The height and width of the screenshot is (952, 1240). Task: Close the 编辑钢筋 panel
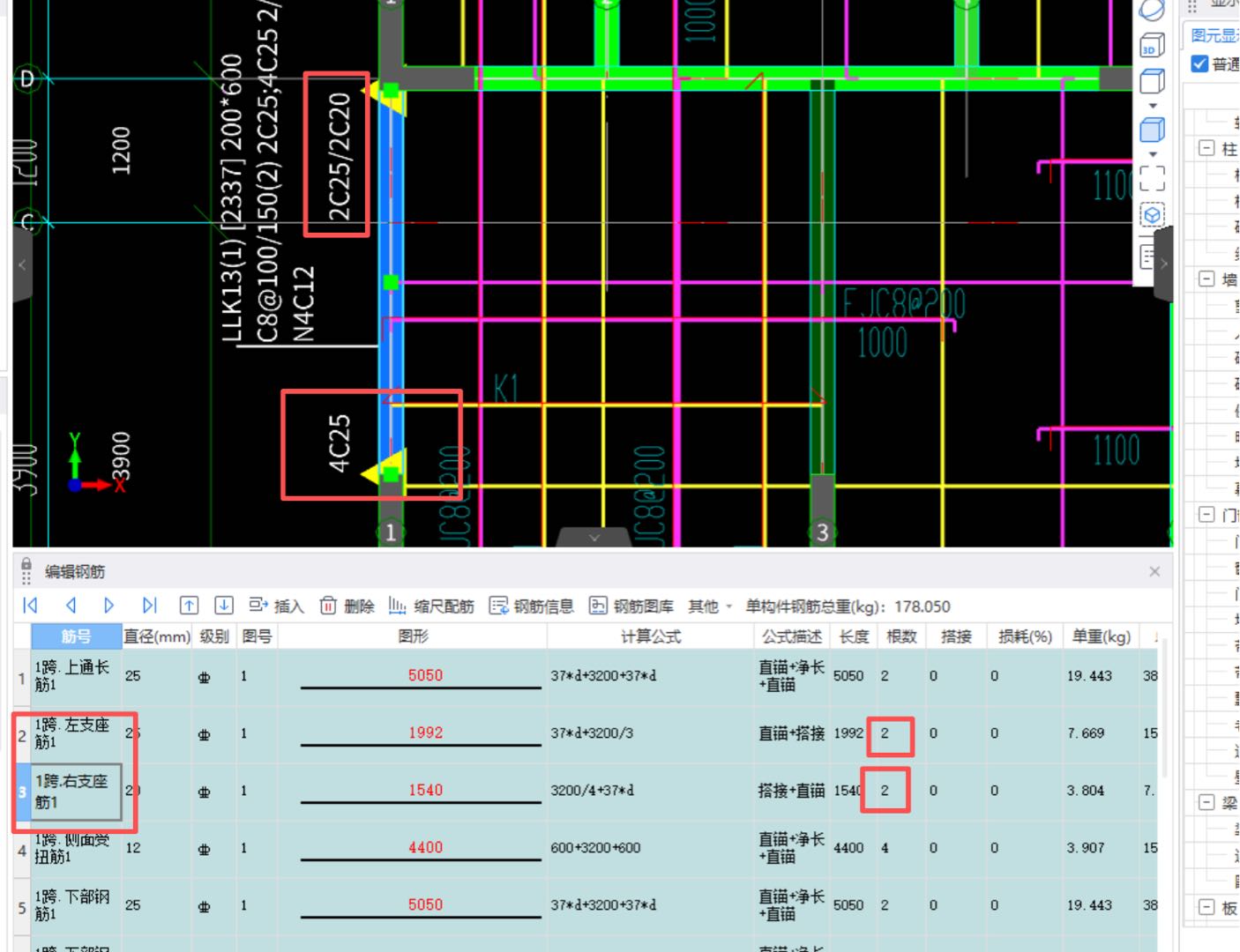click(x=1154, y=571)
